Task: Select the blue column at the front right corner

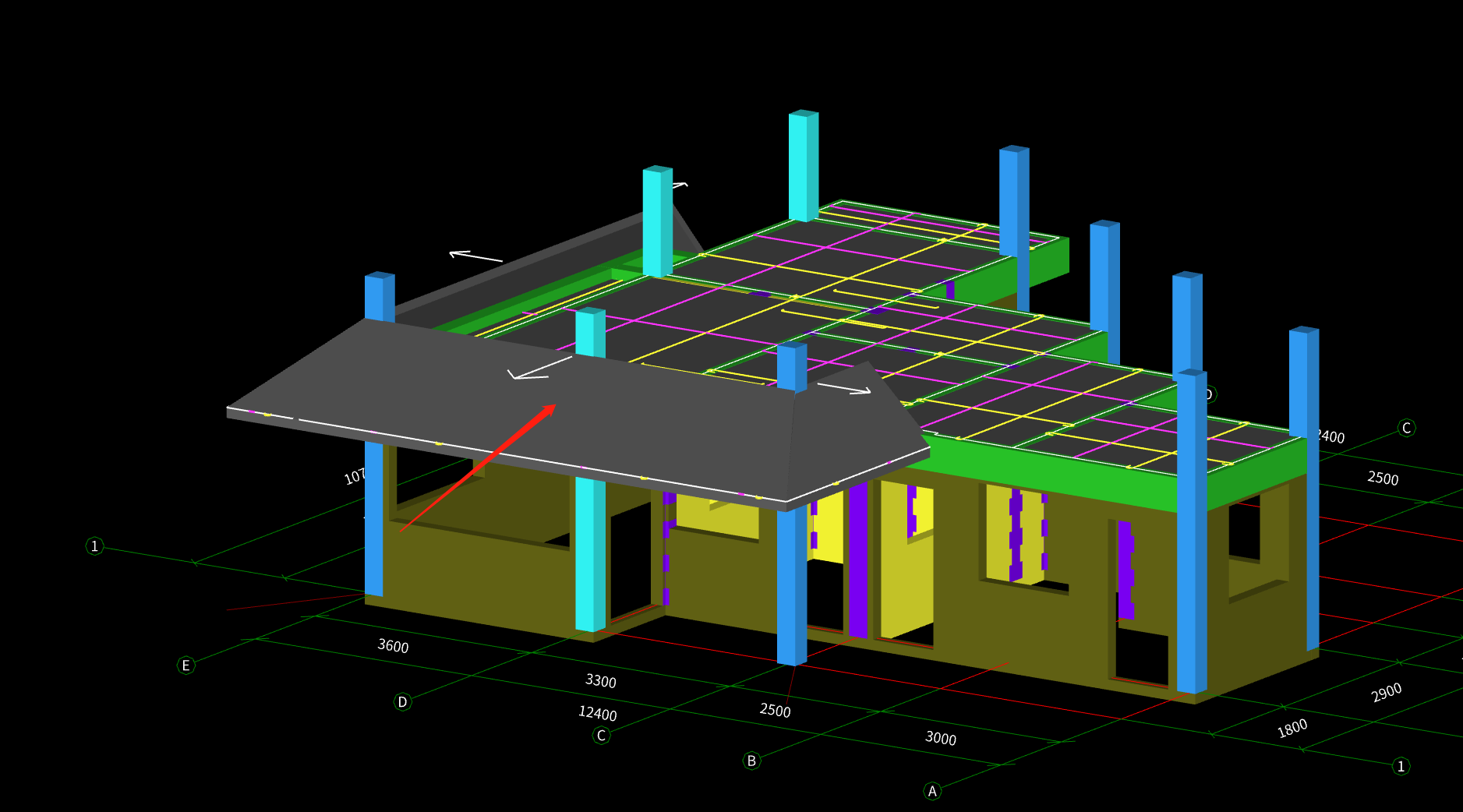Action: click(x=1192, y=531)
